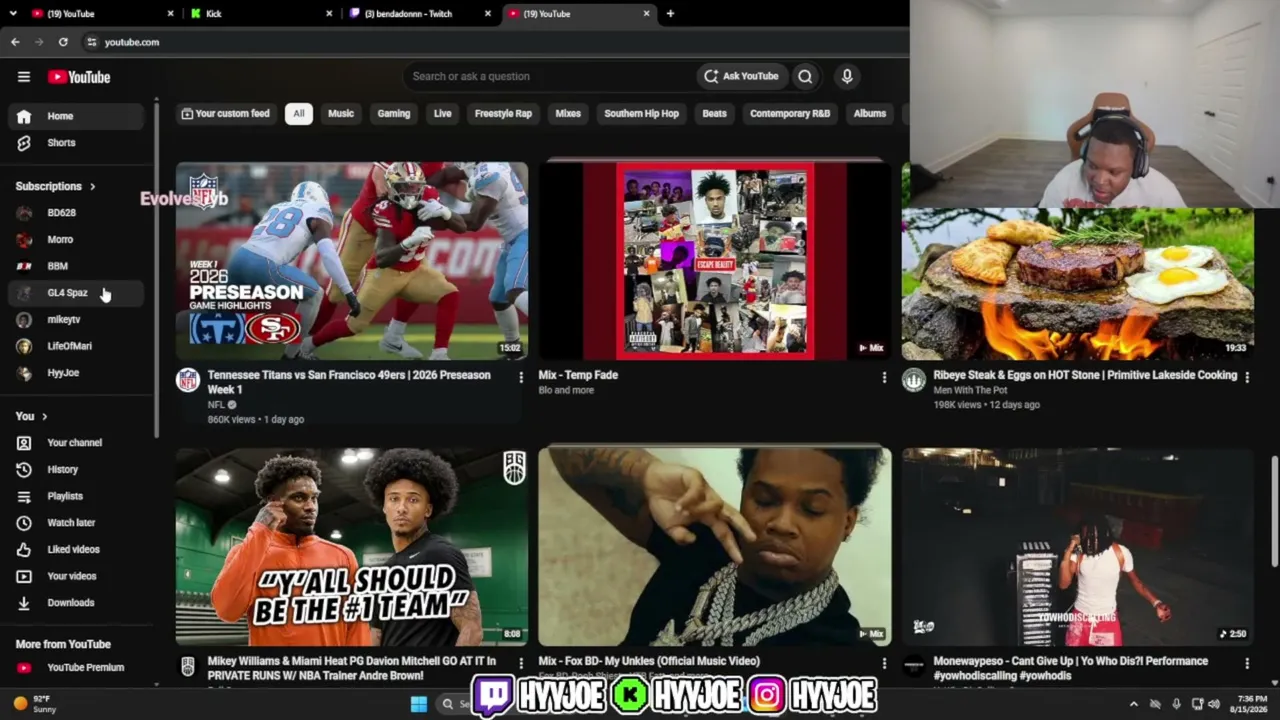Image resolution: width=1280 pixels, height=720 pixels.
Task: Open the GL4 Spaz subscription
Action: tap(76, 293)
